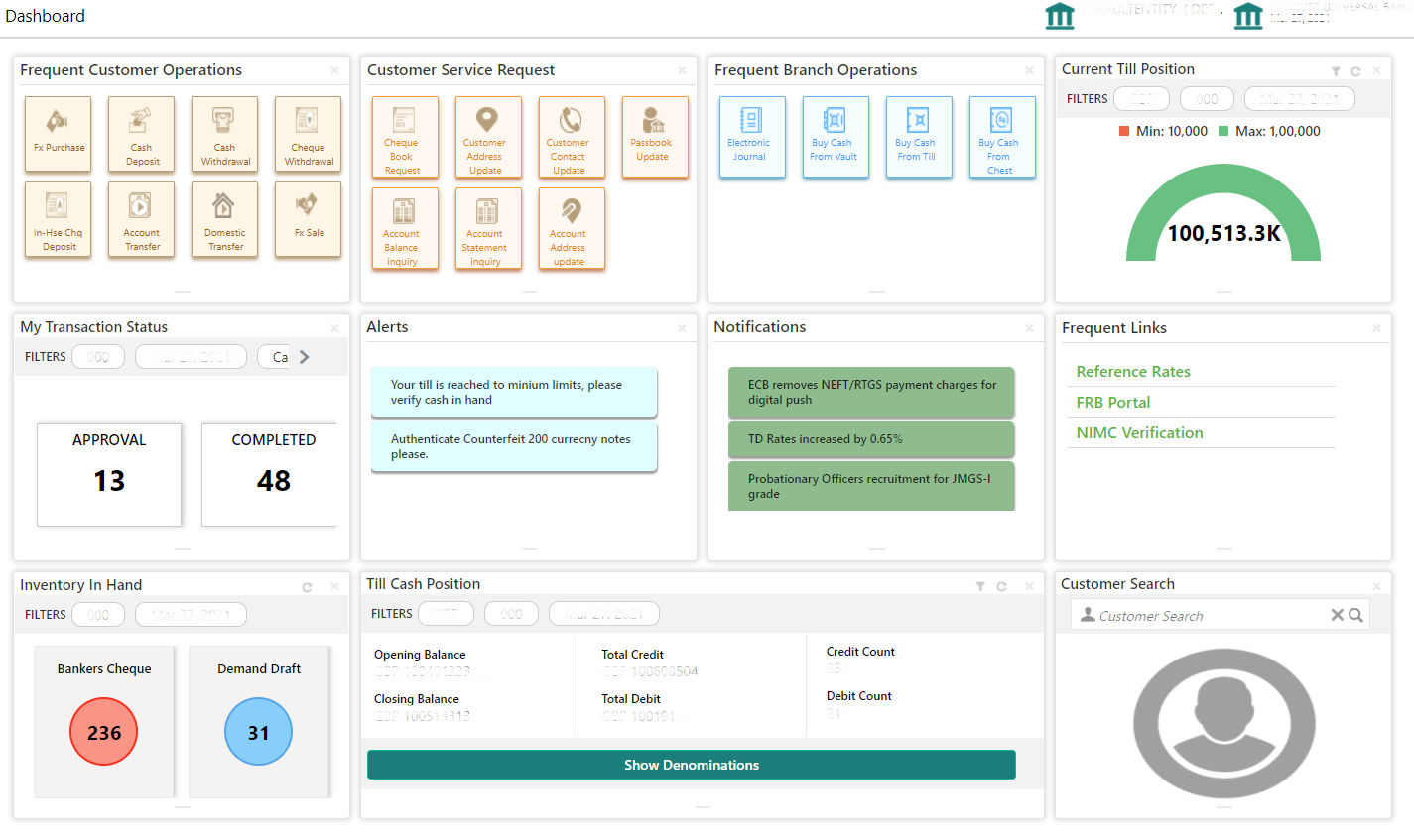The height and width of the screenshot is (840, 1414).
Task: Open the In-Hse Chq Deposit tile
Action: tap(59, 219)
